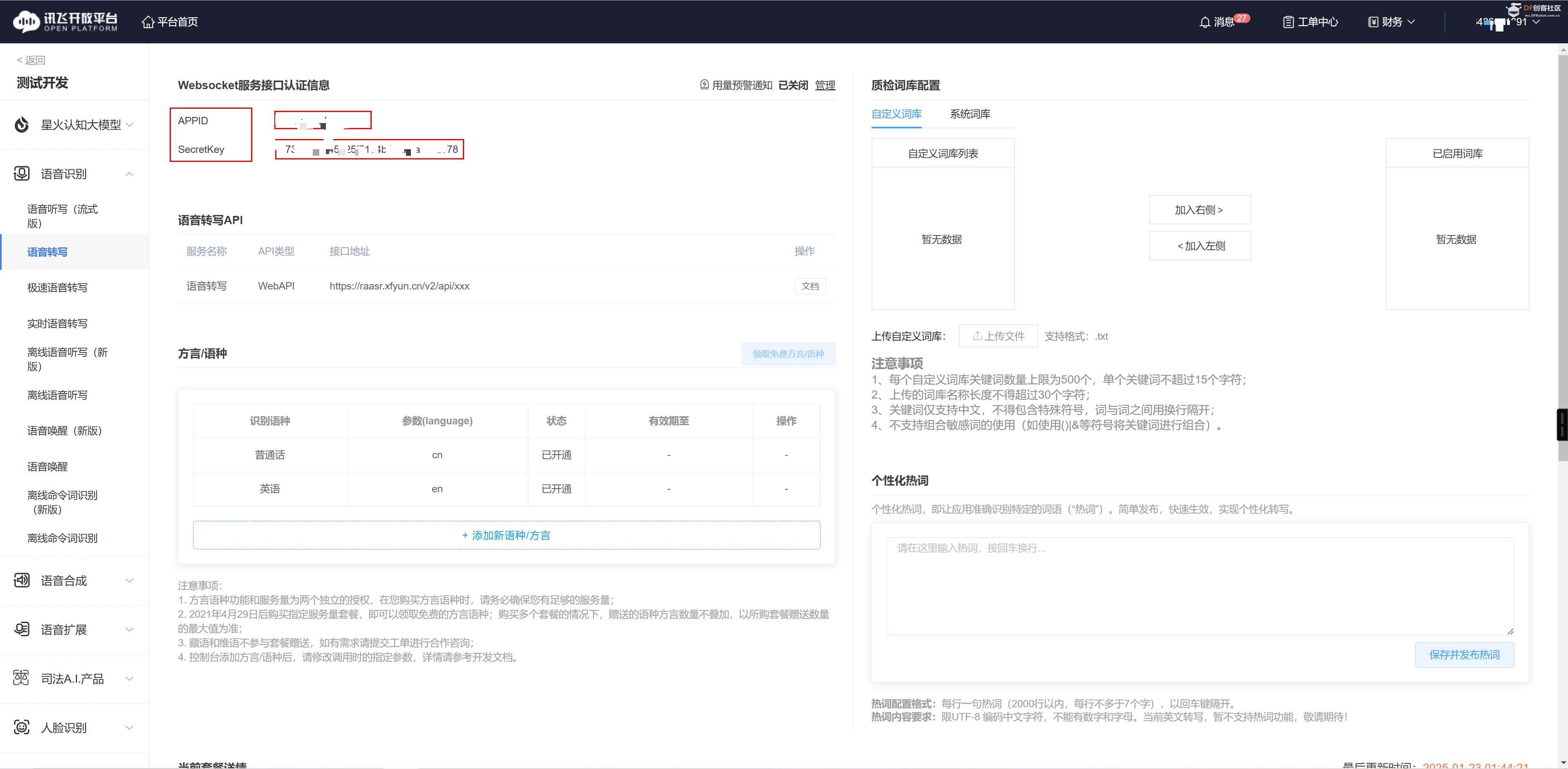Click the 管理 link for usage alerts
This screenshot has width=1568, height=769.
pyautogui.click(x=825, y=85)
